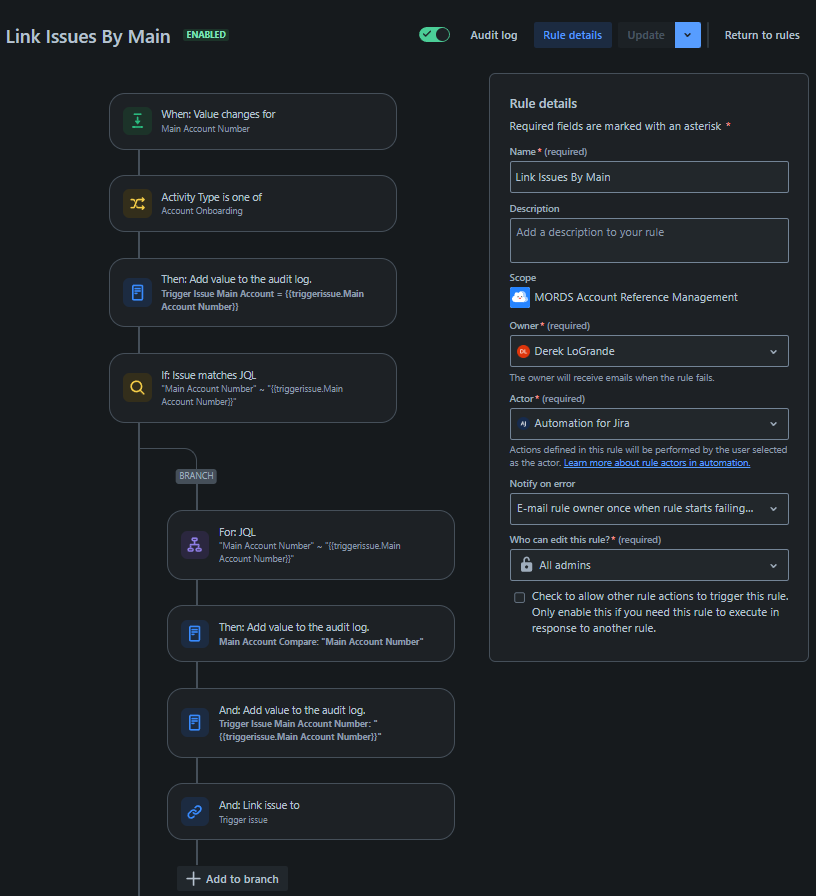Click the ENABLED status badge

click(x=206, y=35)
